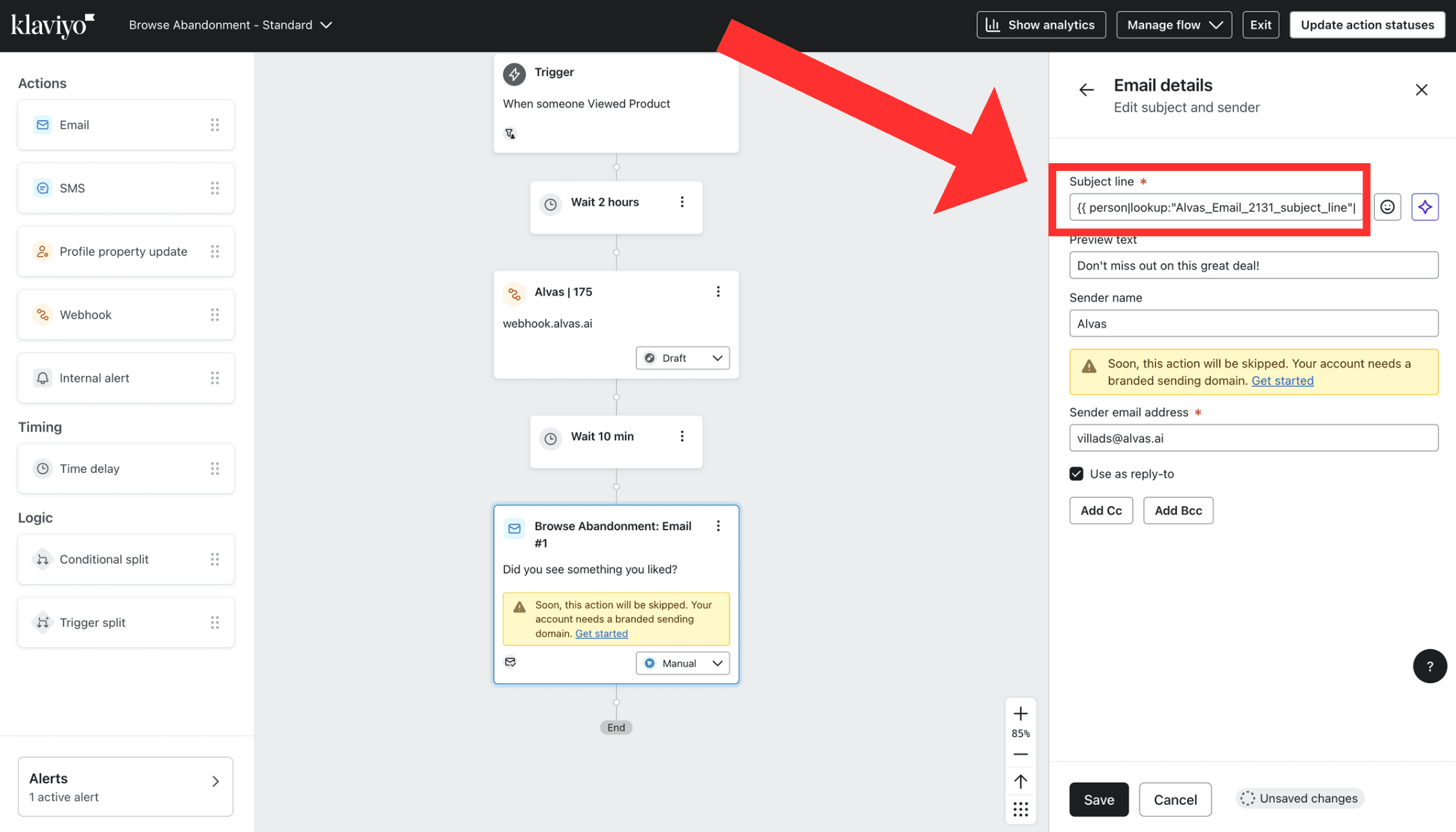Click the Profile property update icon

pyautogui.click(x=43, y=251)
